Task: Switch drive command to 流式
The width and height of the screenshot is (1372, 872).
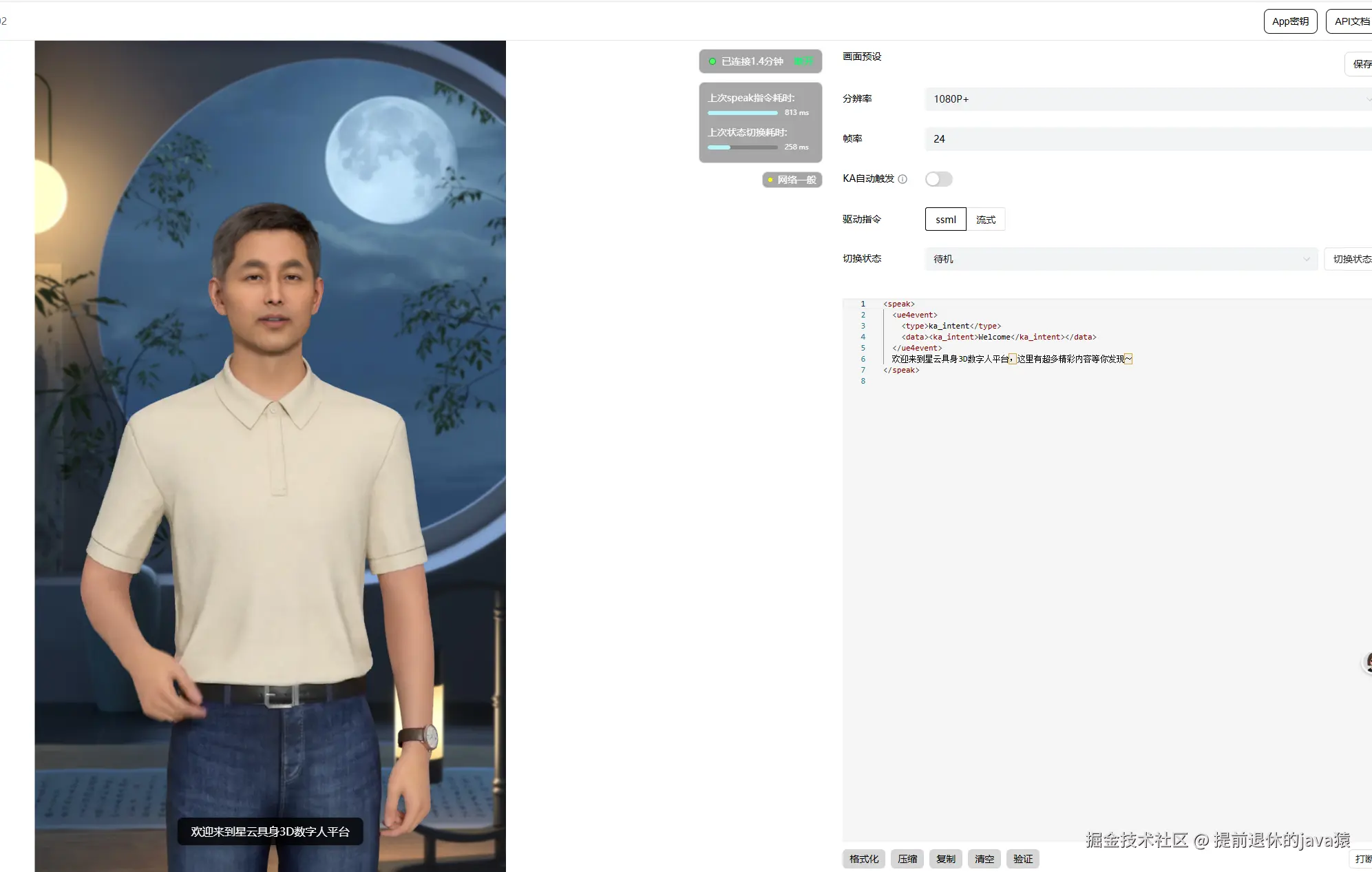Action: pos(985,219)
